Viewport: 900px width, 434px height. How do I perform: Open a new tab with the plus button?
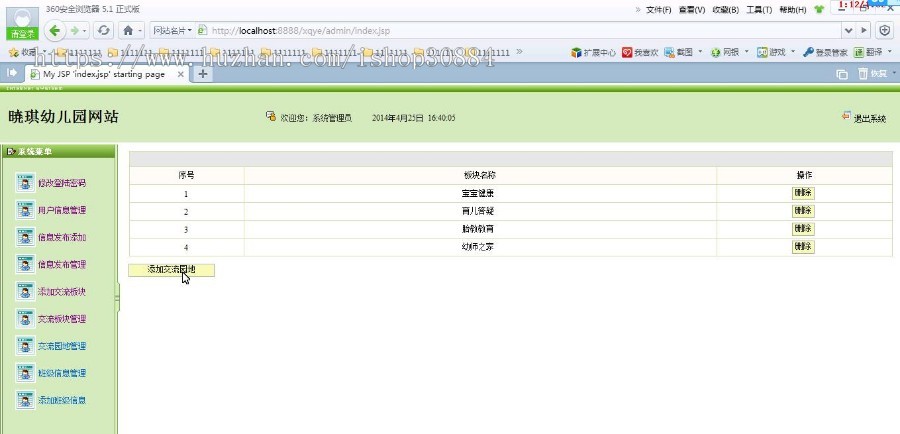coord(202,74)
